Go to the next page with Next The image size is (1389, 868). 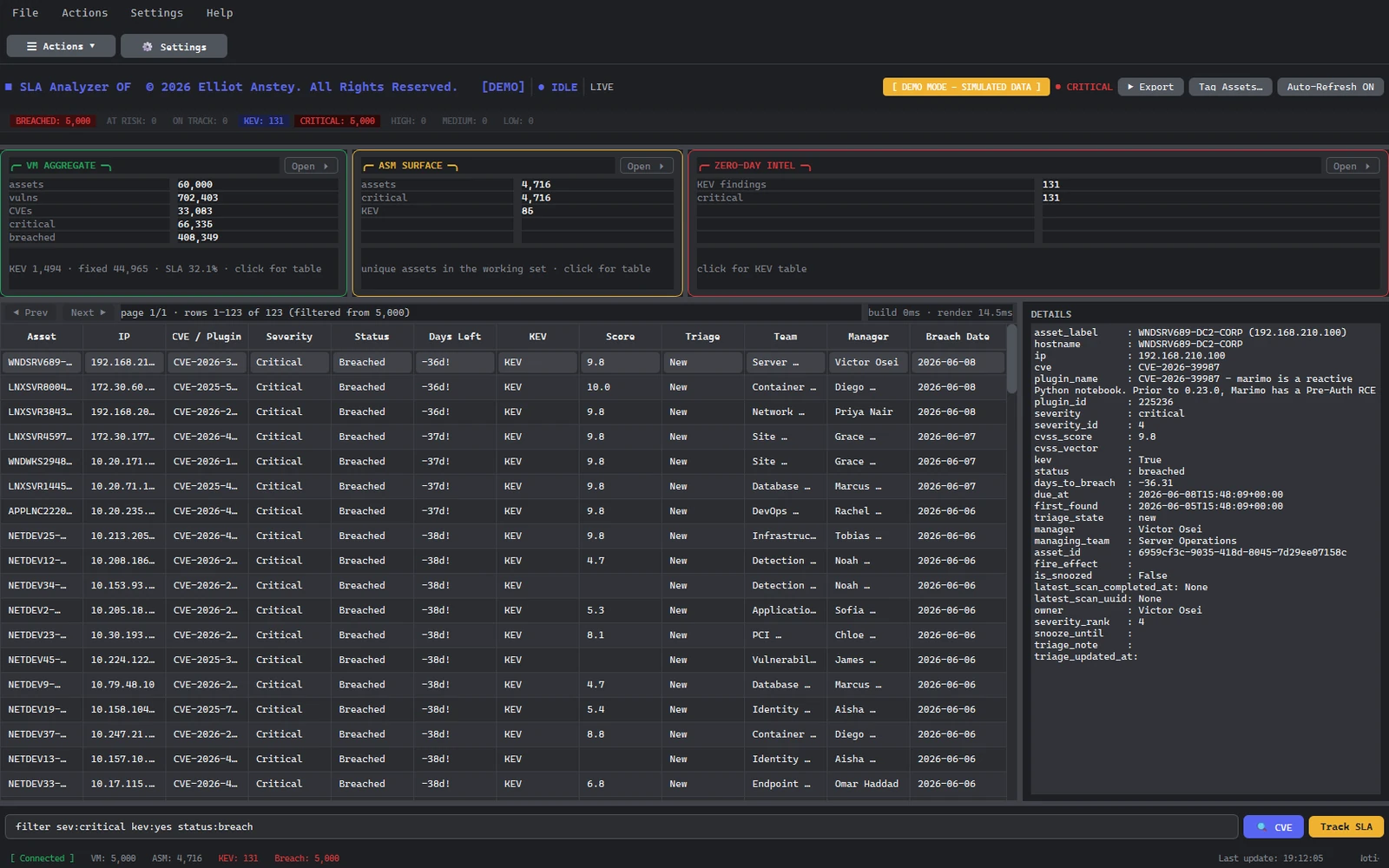pyautogui.click(x=88, y=312)
